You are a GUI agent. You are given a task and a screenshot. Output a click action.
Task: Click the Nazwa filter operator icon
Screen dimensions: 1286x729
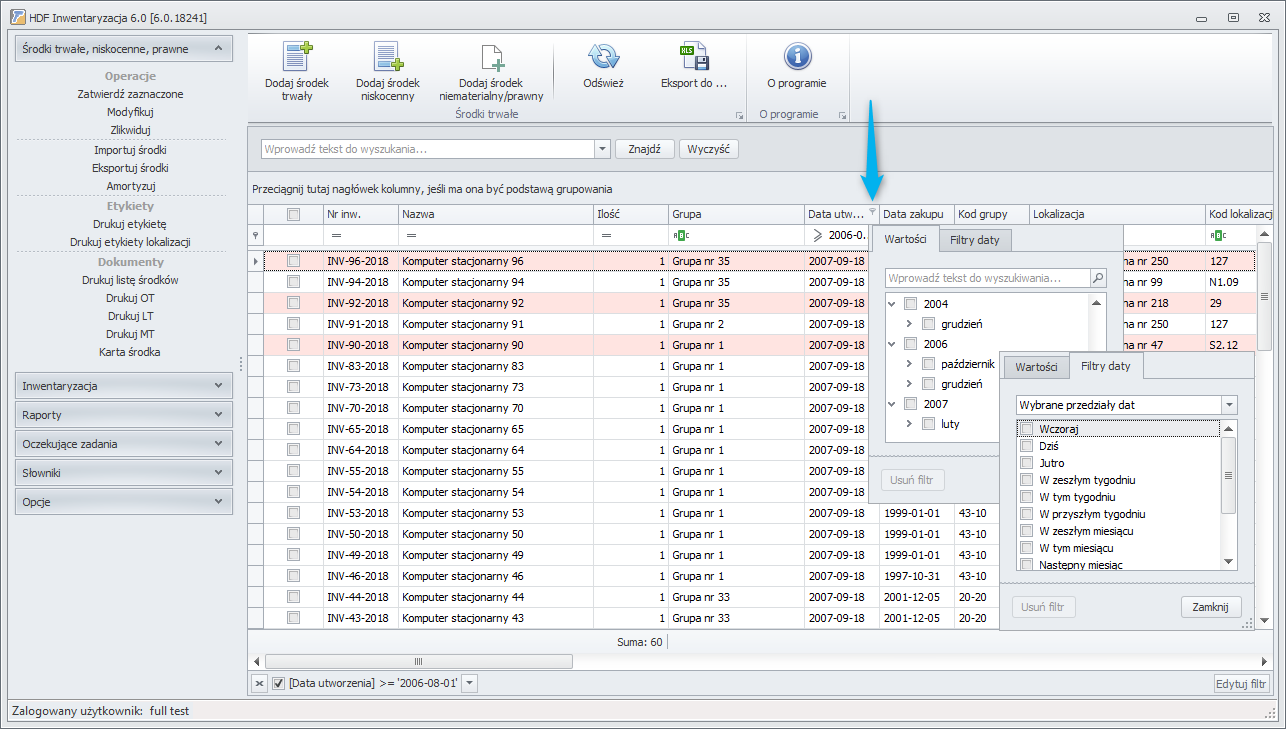410,235
